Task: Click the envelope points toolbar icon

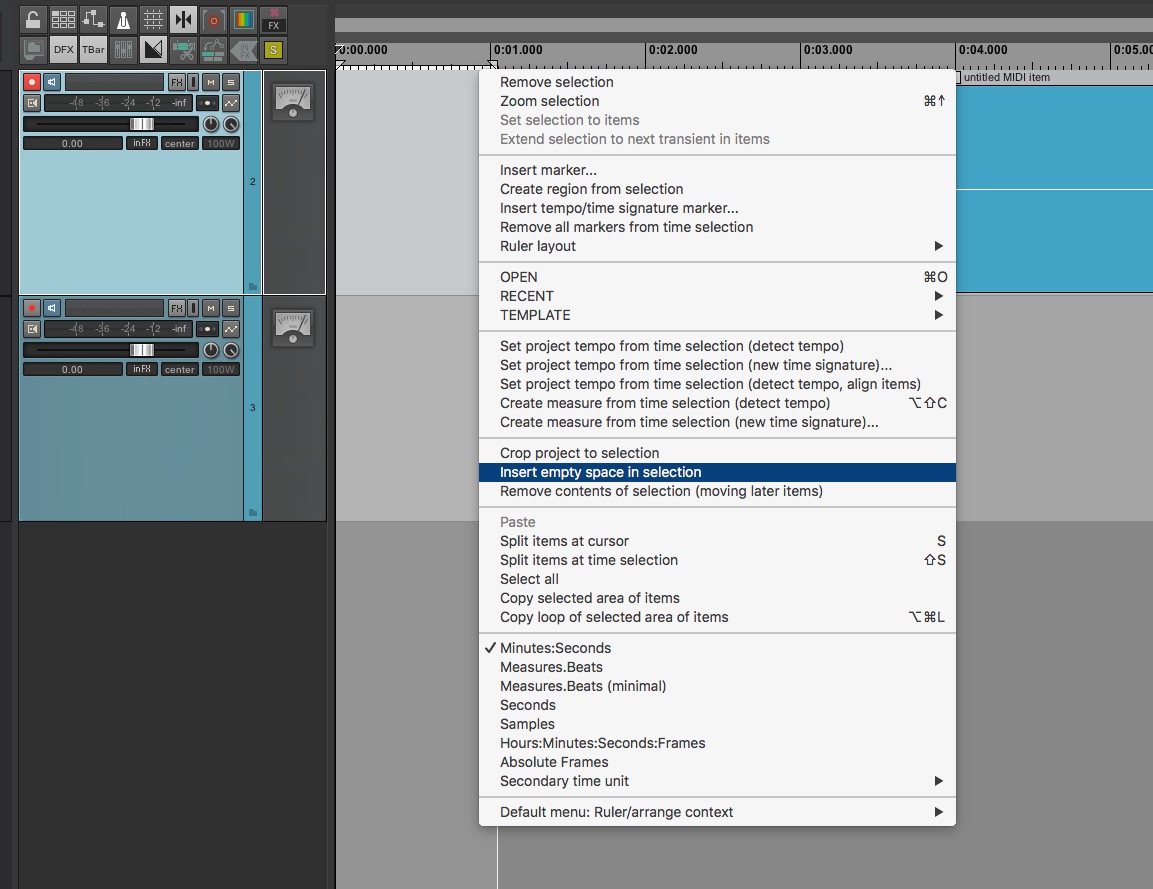Action: click(x=214, y=49)
